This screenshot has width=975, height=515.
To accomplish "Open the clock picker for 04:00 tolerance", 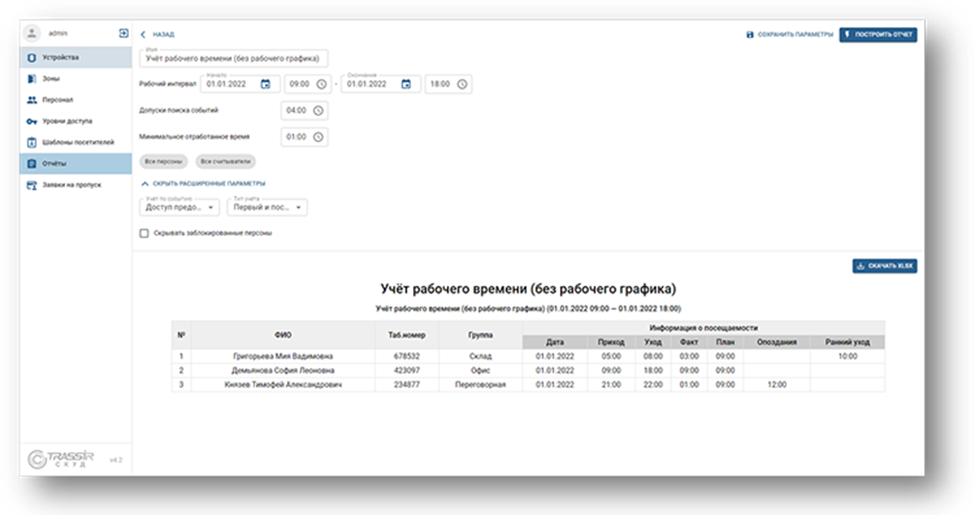I will [318, 111].
